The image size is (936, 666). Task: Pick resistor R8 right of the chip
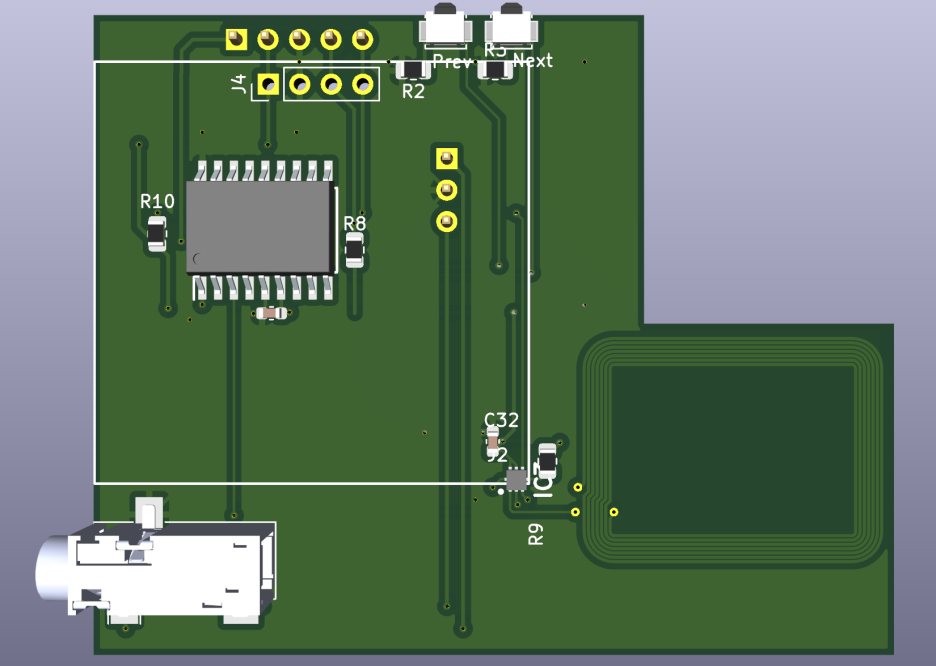(x=355, y=249)
